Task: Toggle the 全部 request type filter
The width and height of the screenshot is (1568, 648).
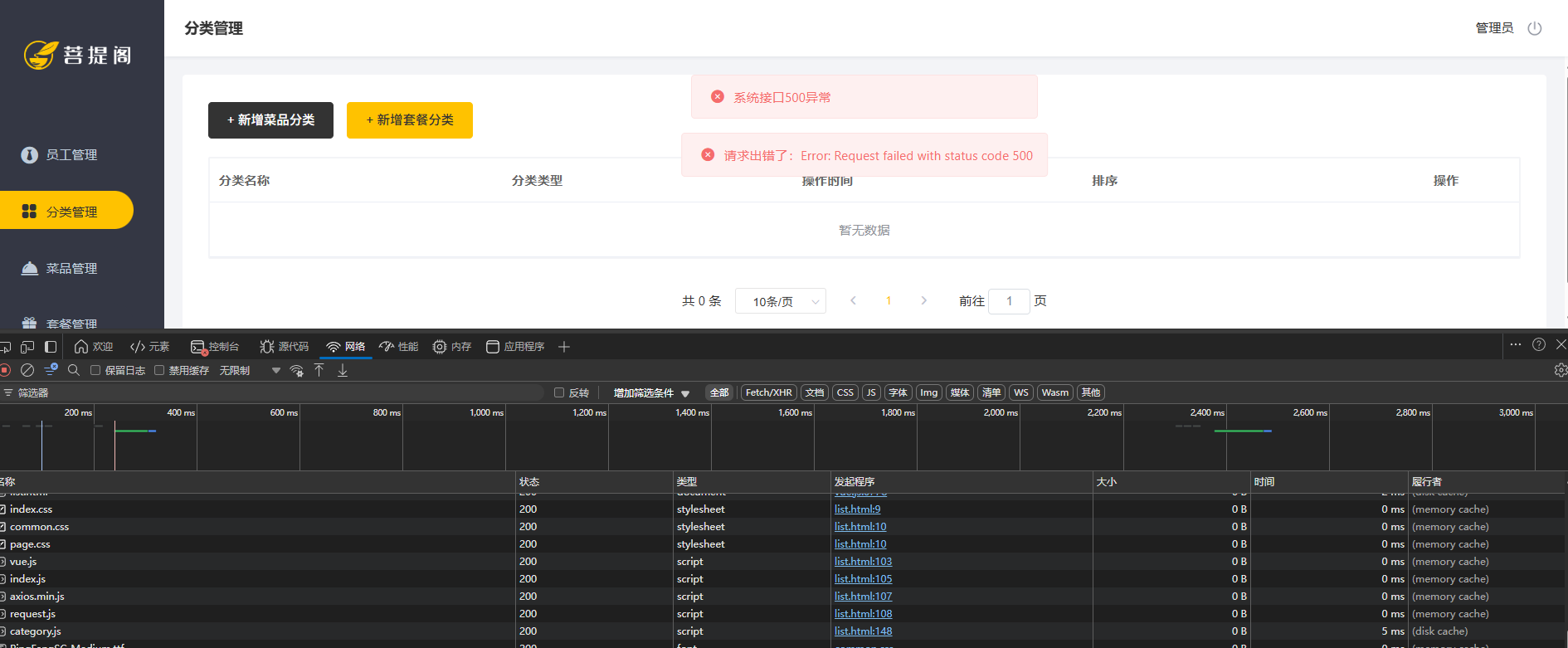Action: pos(719,392)
